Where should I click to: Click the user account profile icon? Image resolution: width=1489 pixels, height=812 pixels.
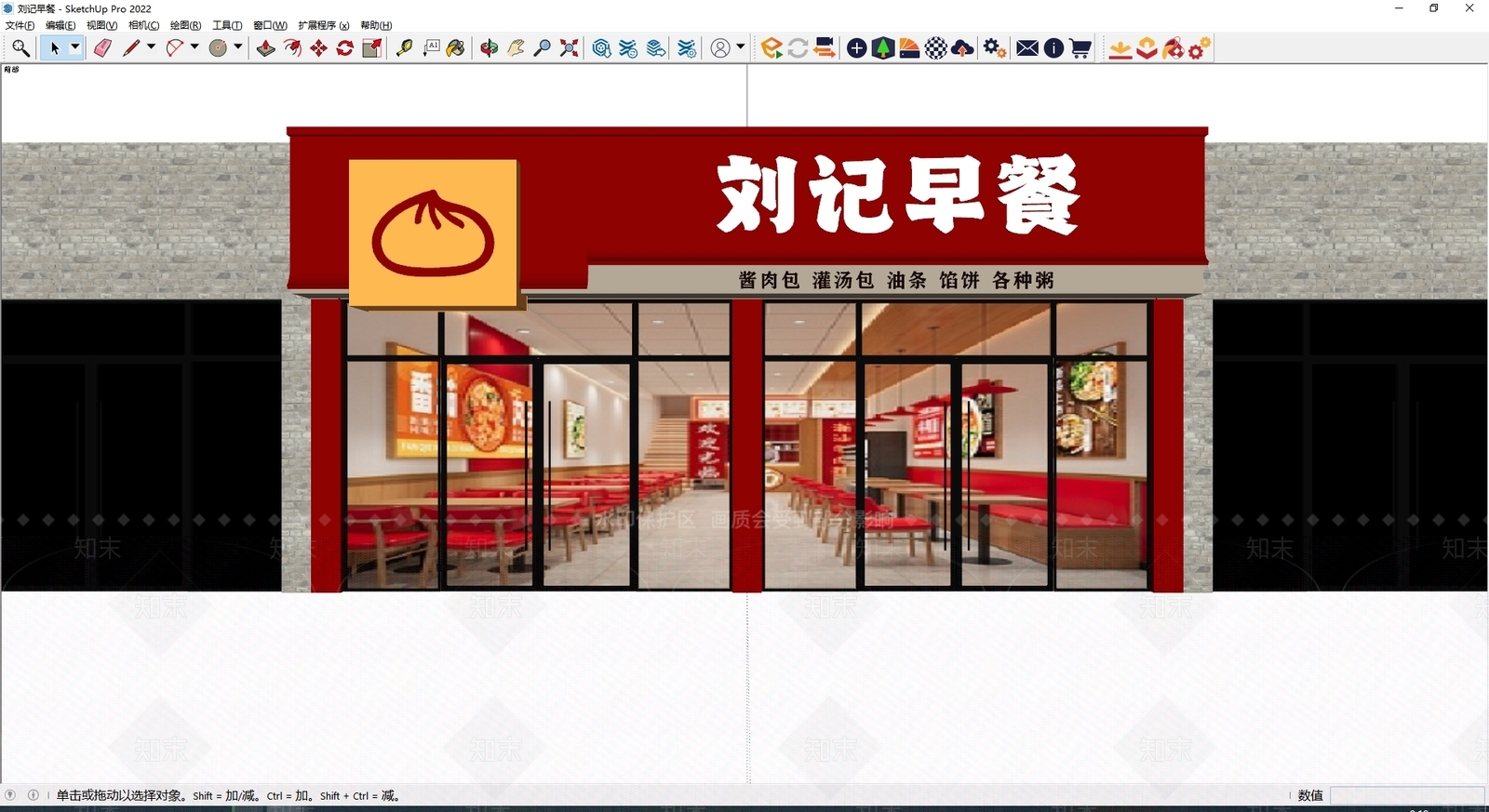click(720, 48)
